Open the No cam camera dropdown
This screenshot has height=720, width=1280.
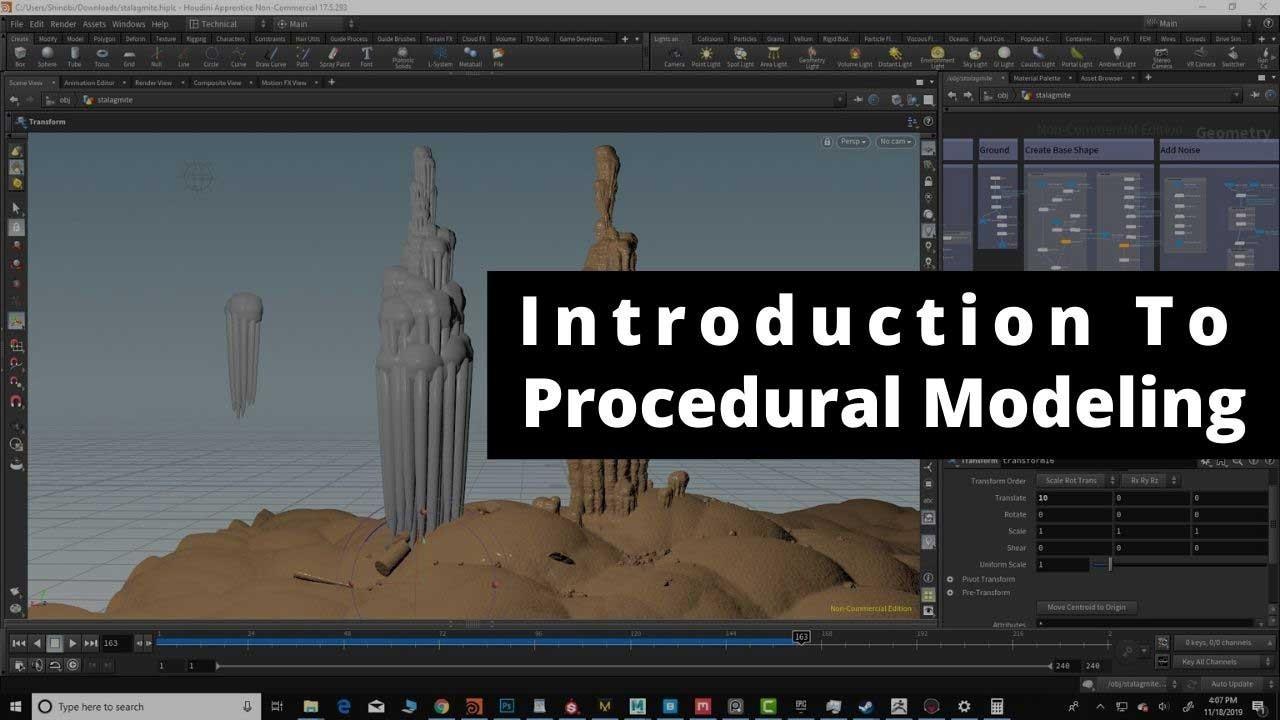coord(896,142)
